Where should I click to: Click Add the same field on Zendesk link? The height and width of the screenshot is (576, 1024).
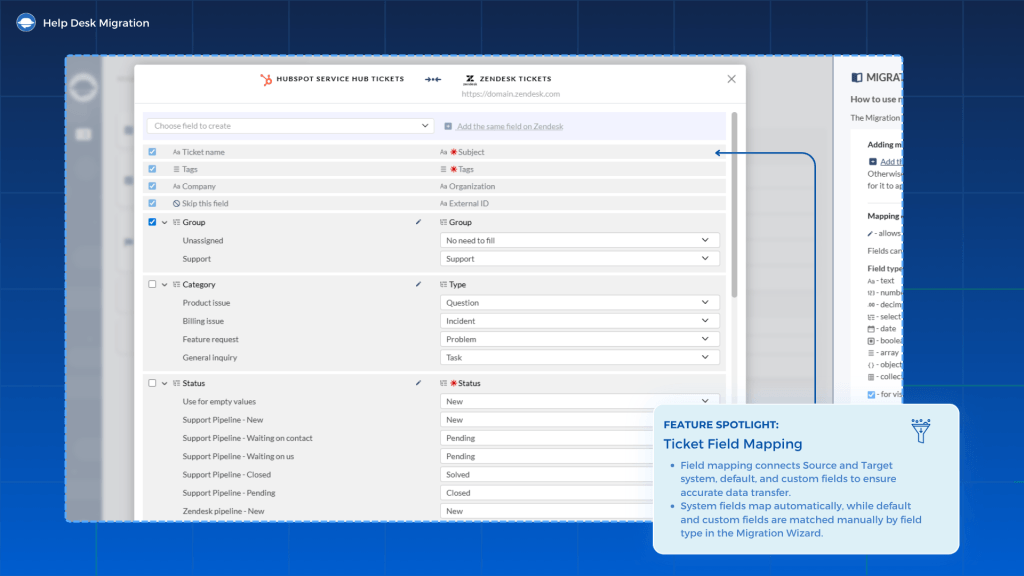click(510, 126)
